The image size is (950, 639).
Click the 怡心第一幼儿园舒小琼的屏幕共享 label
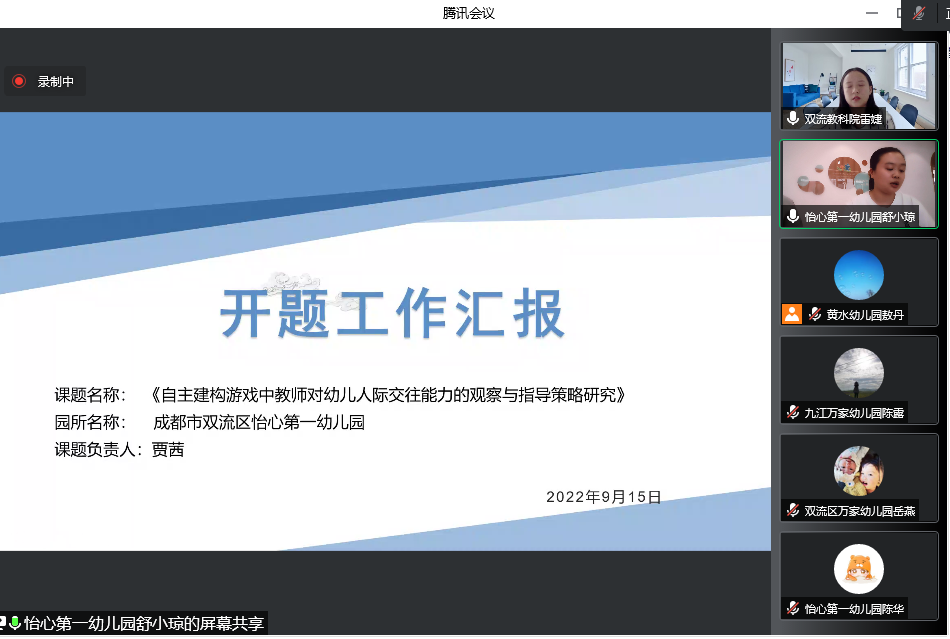[135, 622]
